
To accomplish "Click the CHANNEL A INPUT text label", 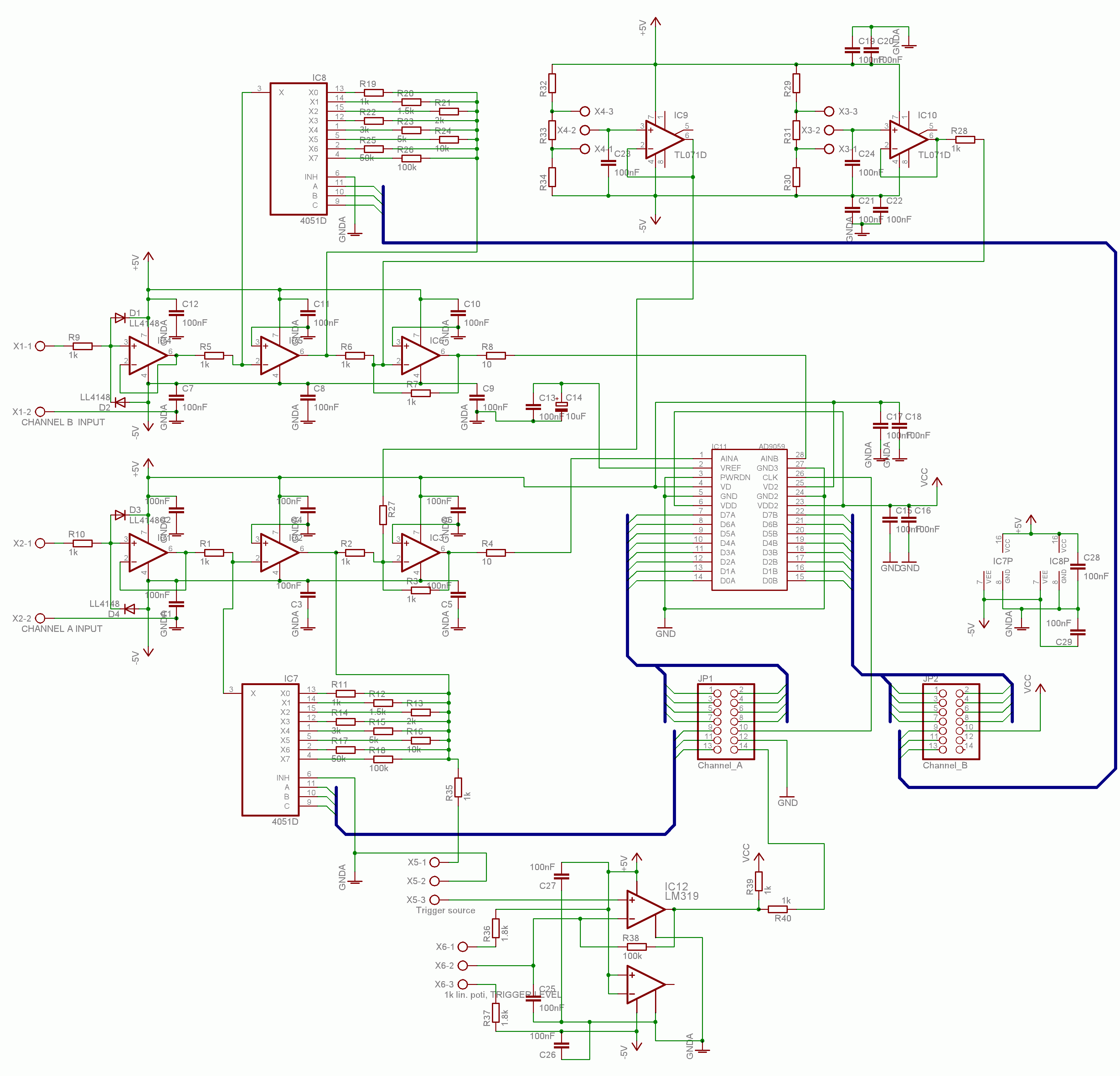I will 62,628.
